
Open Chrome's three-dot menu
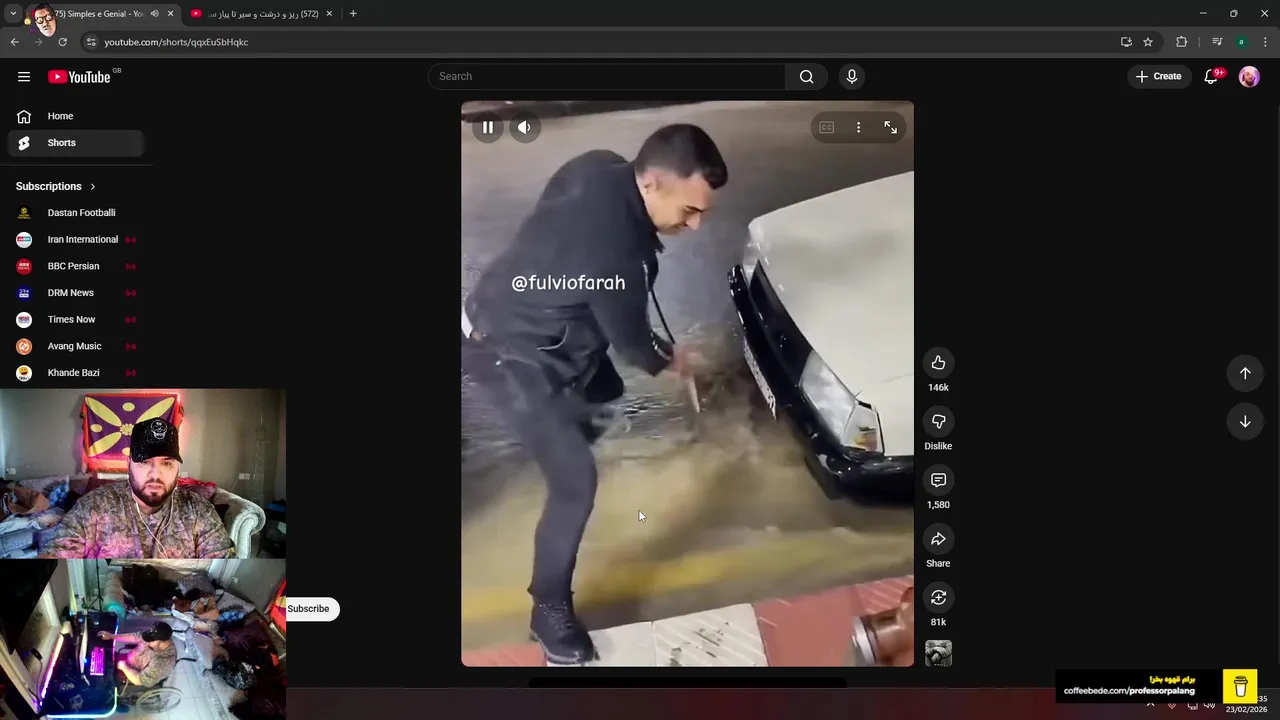point(1265,42)
